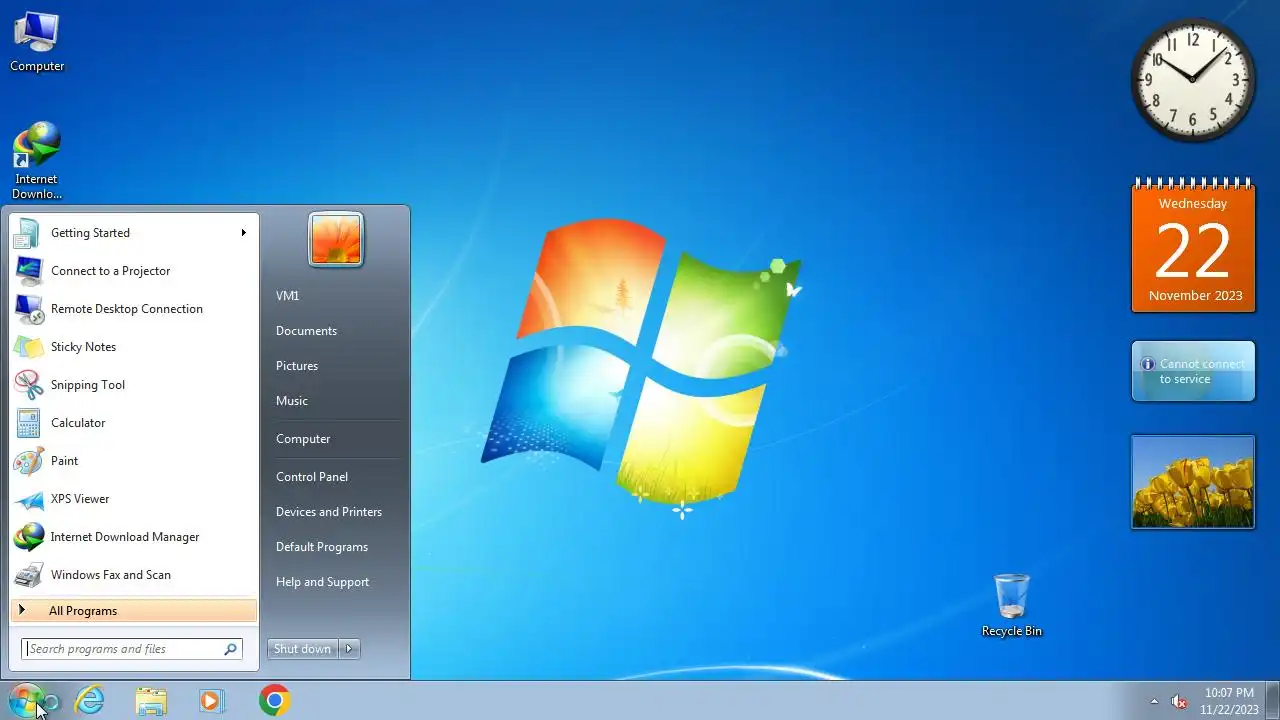Launch Connect to a Projector
The width and height of the screenshot is (1280, 720).
(134, 271)
